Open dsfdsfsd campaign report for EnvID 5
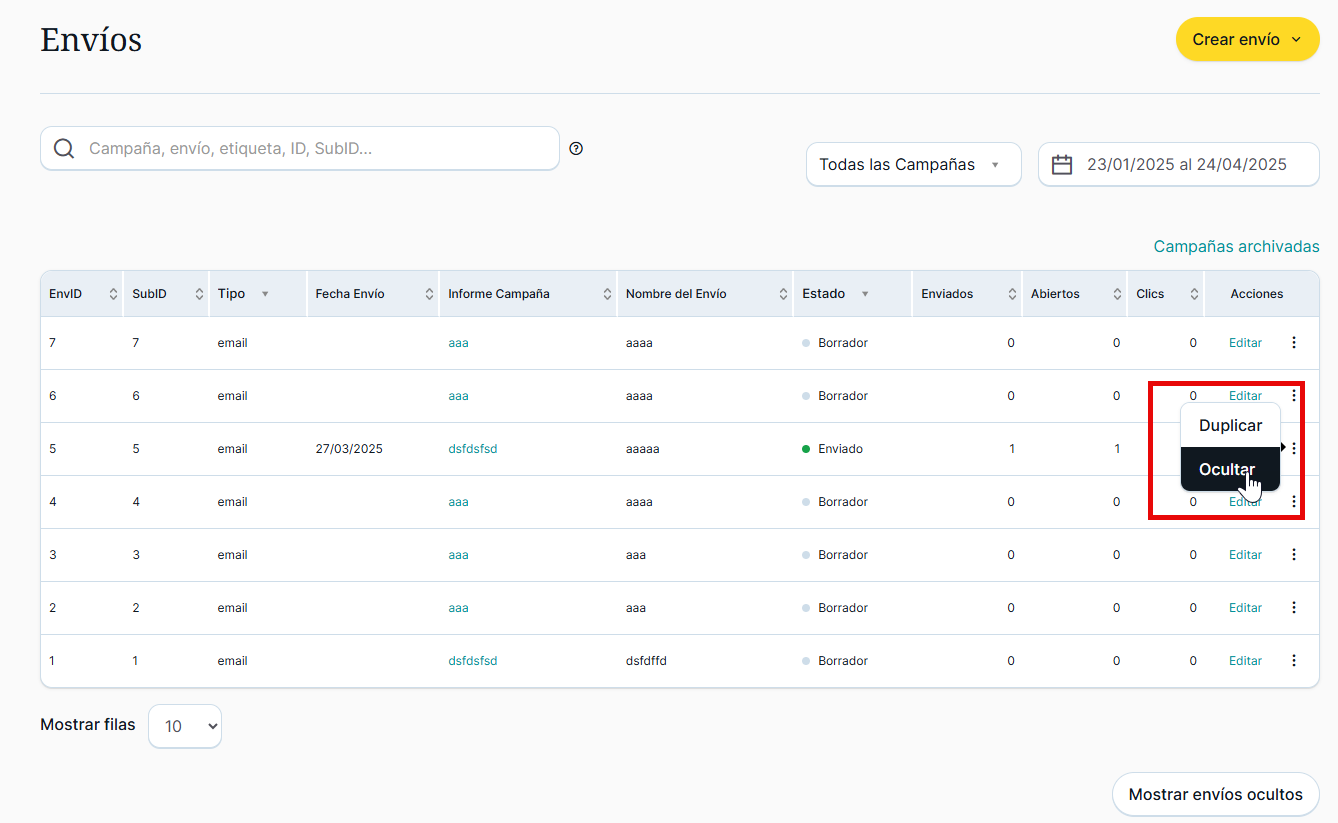Screen dimensions: 1338x823 click(x=472, y=449)
